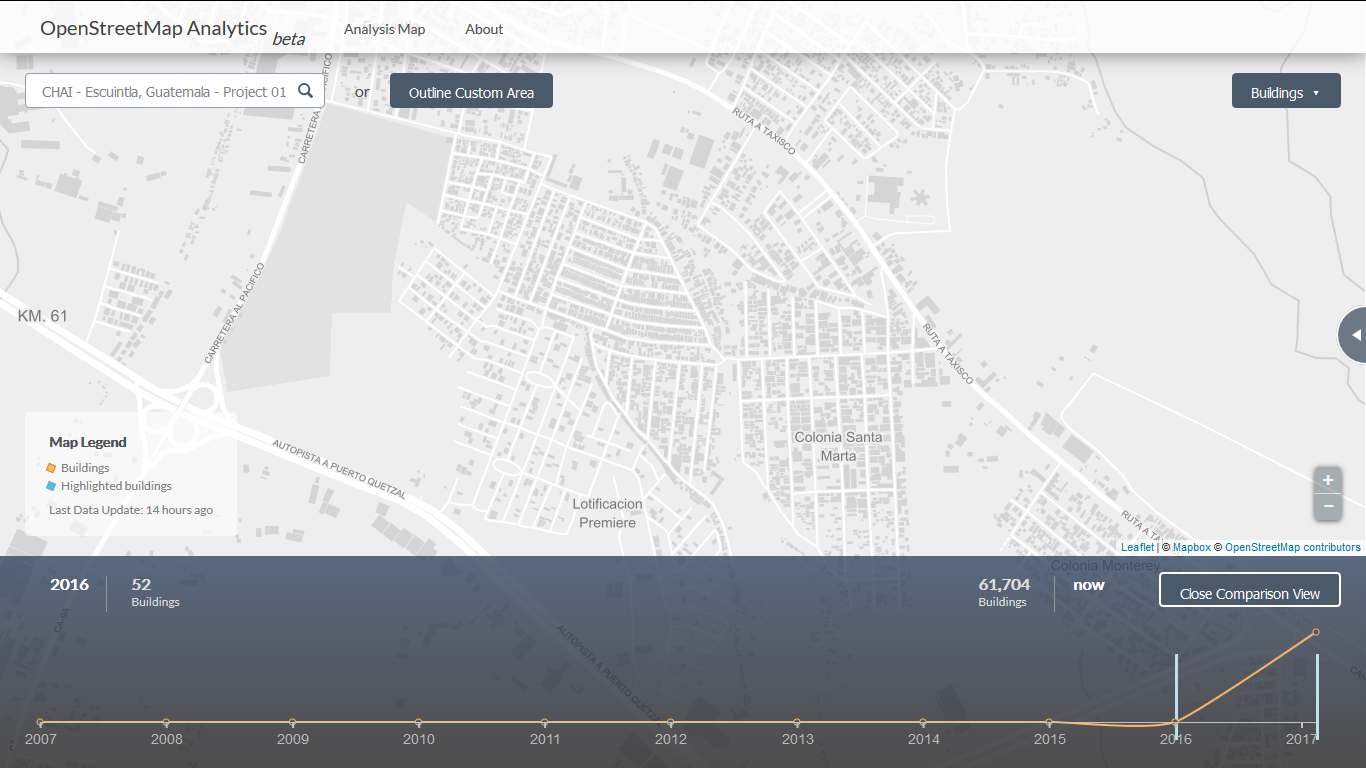Click the '52' buildings count
1366x768 pixels.
point(141,585)
